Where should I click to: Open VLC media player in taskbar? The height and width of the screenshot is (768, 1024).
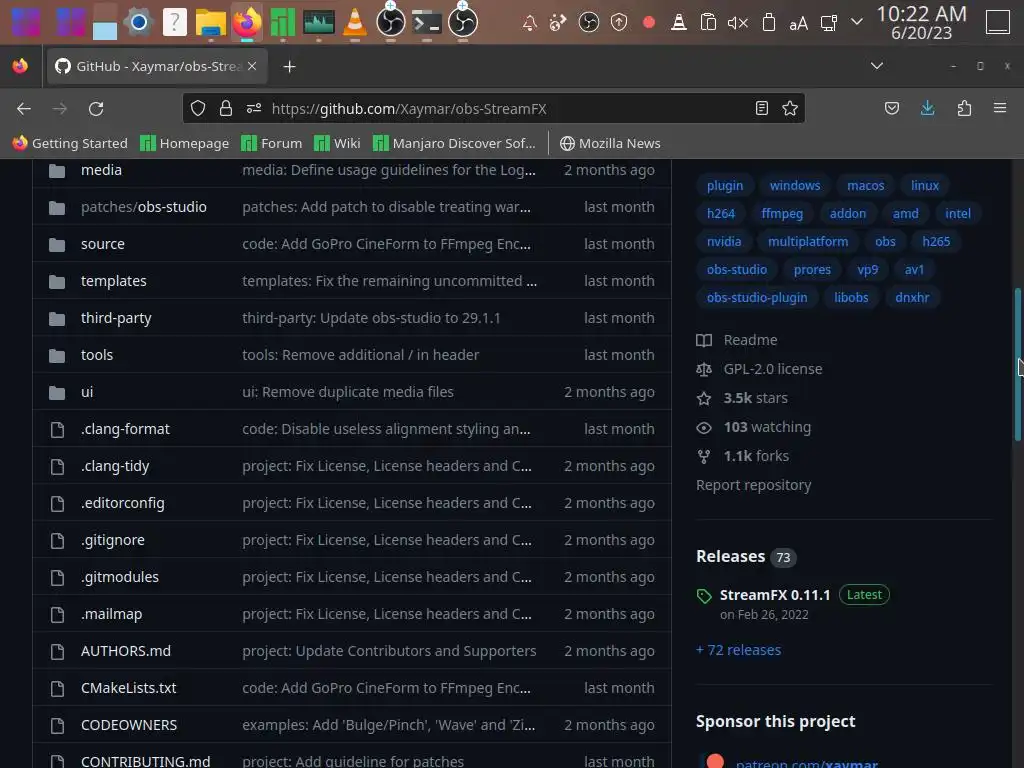[x=355, y=22]
